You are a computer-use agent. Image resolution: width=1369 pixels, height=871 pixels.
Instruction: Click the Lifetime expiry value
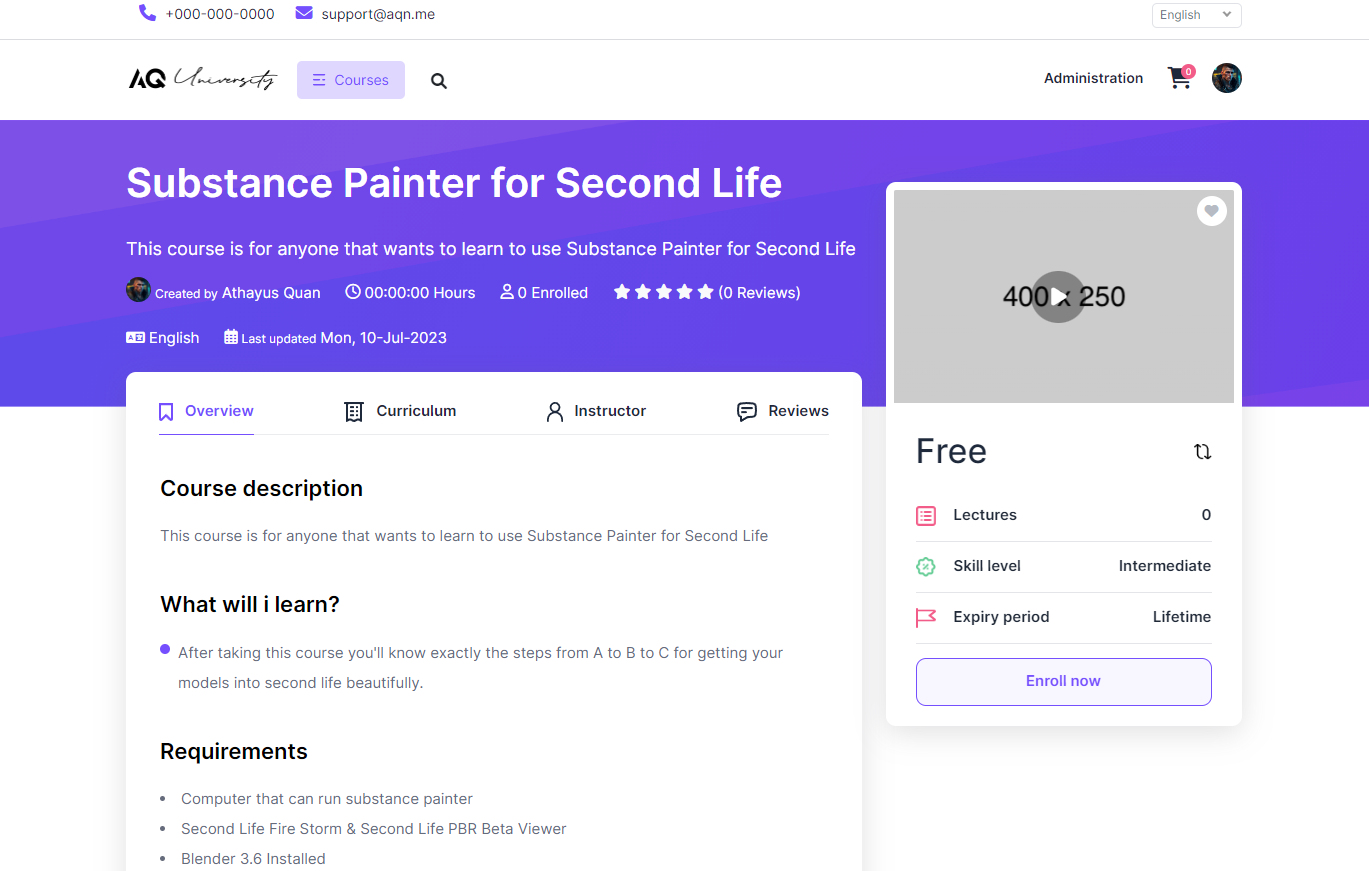click(1181, 617)
